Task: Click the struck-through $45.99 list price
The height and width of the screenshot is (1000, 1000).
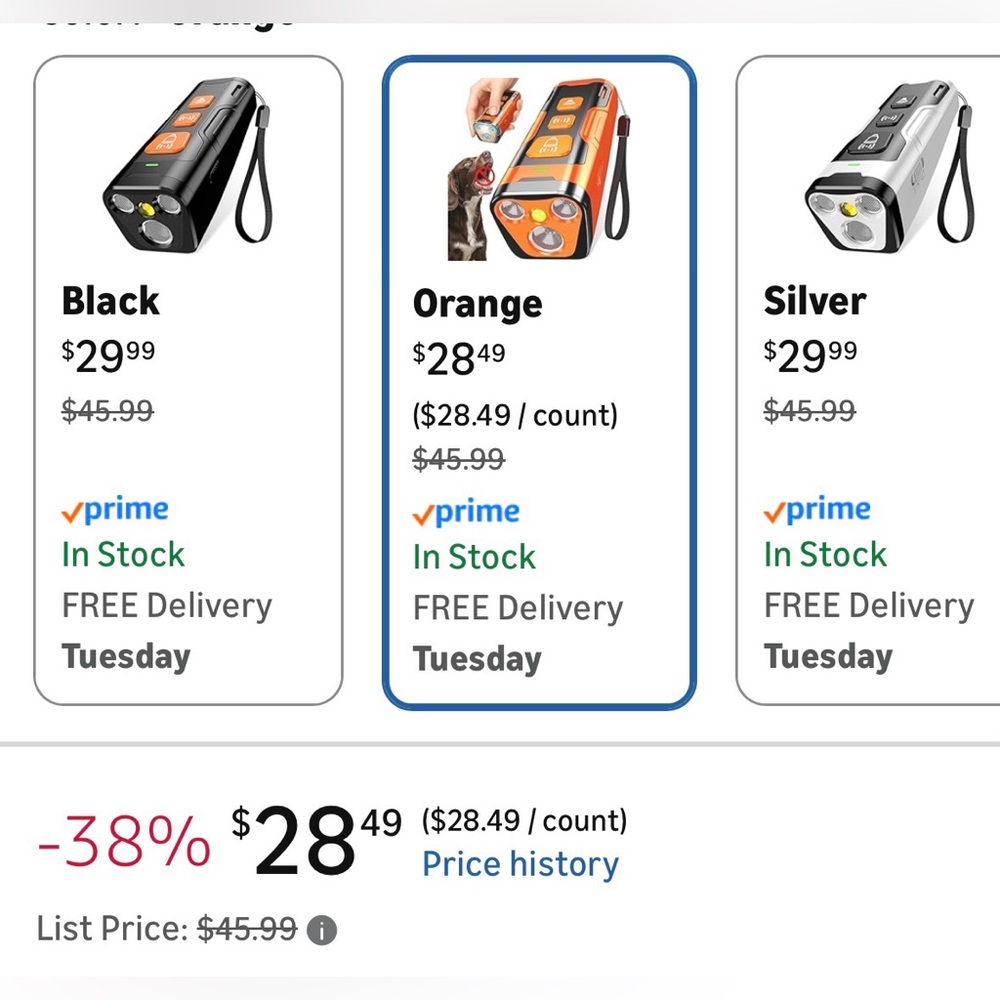Action: click(x=247, y=929)
